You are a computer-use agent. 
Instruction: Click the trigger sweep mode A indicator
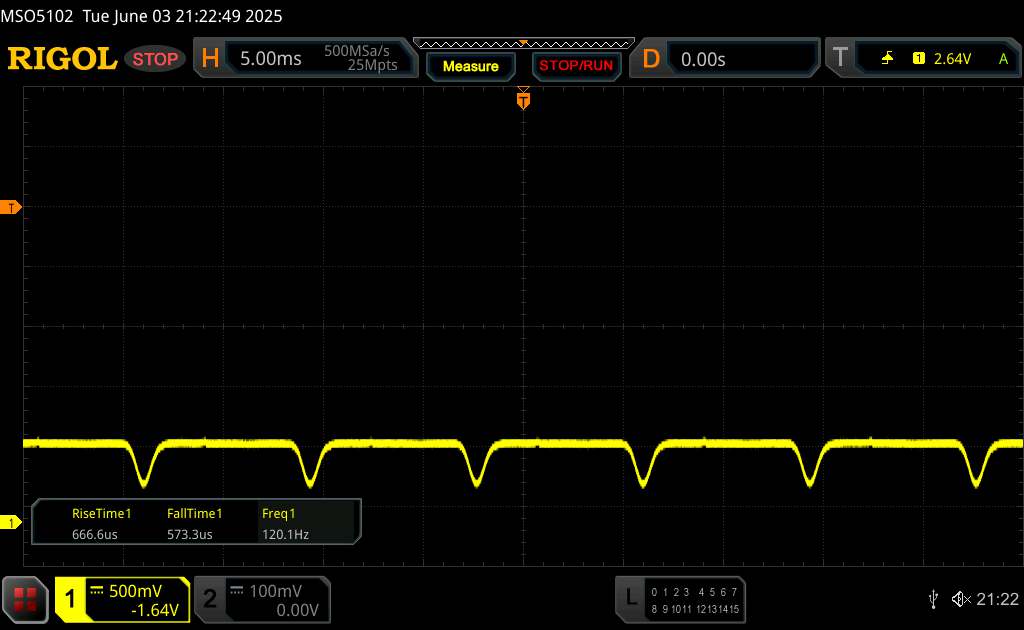(1004, 59)
